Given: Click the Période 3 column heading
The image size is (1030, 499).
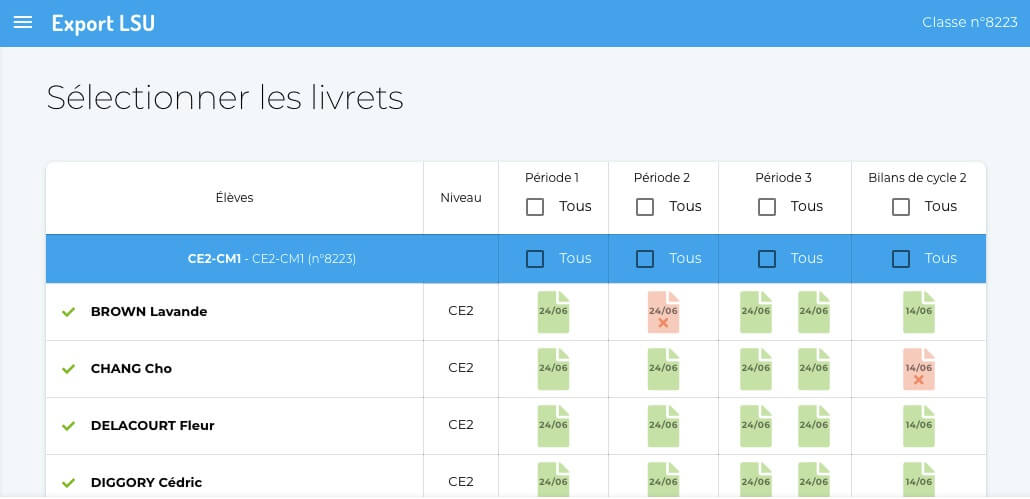Looking at the screenshot, I should [x=784, y=178].
